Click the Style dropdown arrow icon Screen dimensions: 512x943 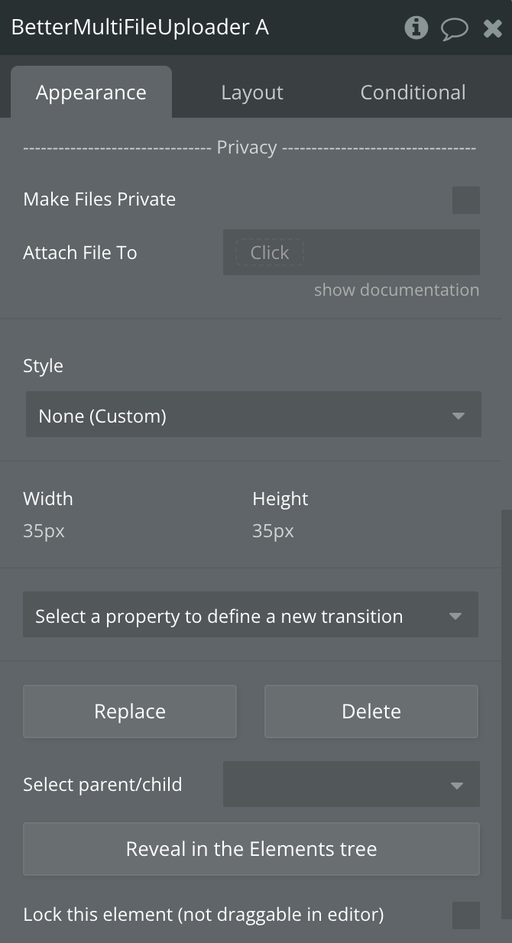(458, 416)
